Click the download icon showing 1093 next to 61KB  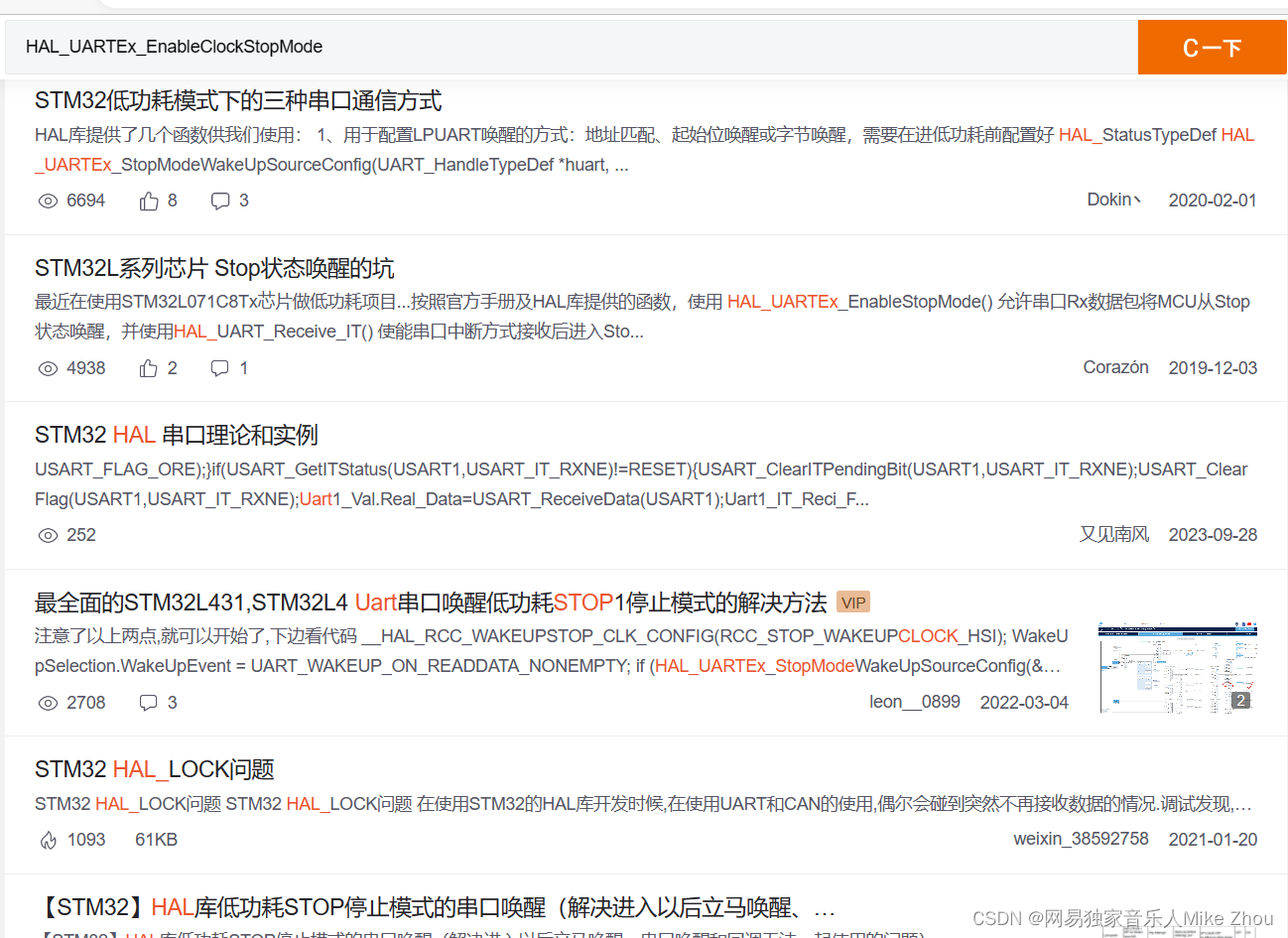pyautogui.click(x=50, y=840)
